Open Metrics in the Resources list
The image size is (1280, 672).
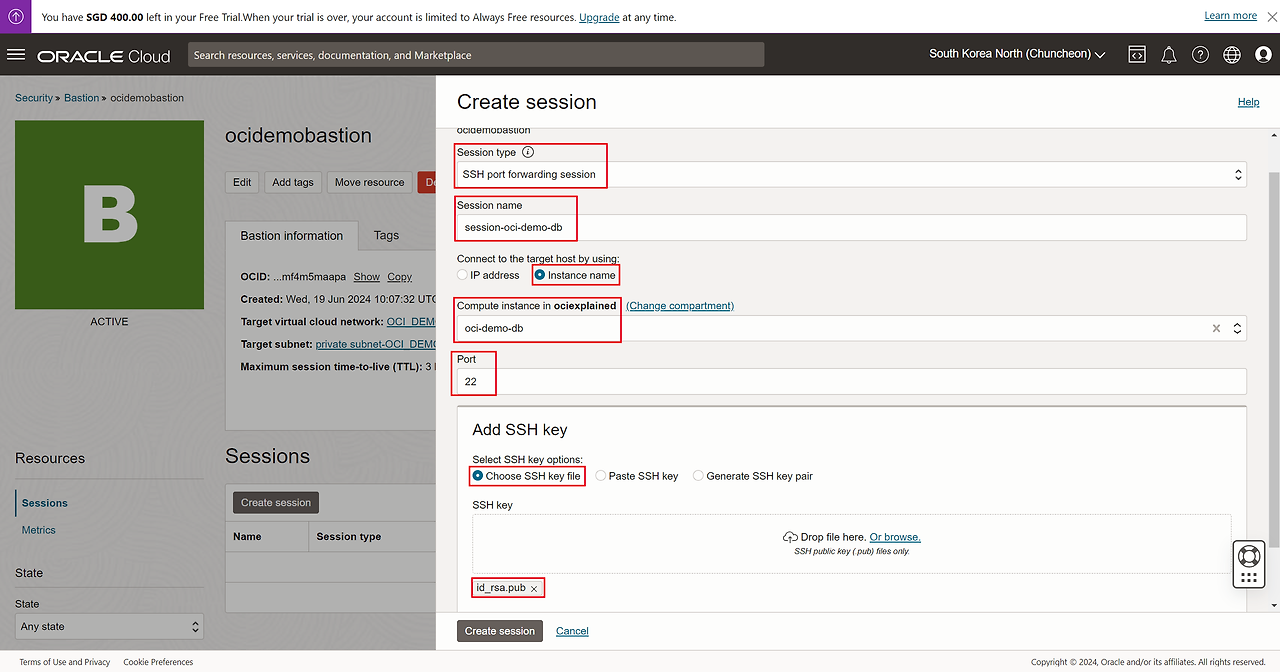[x=39, y=530]
